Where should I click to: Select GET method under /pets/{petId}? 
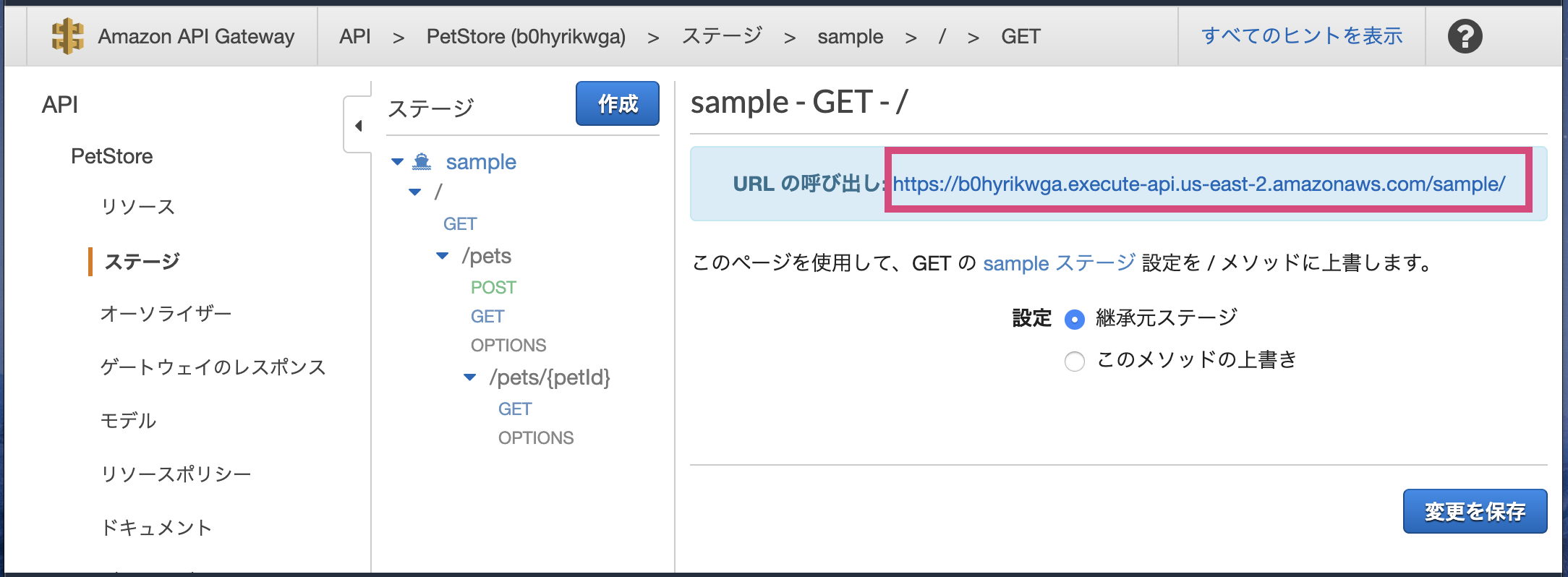515,409
